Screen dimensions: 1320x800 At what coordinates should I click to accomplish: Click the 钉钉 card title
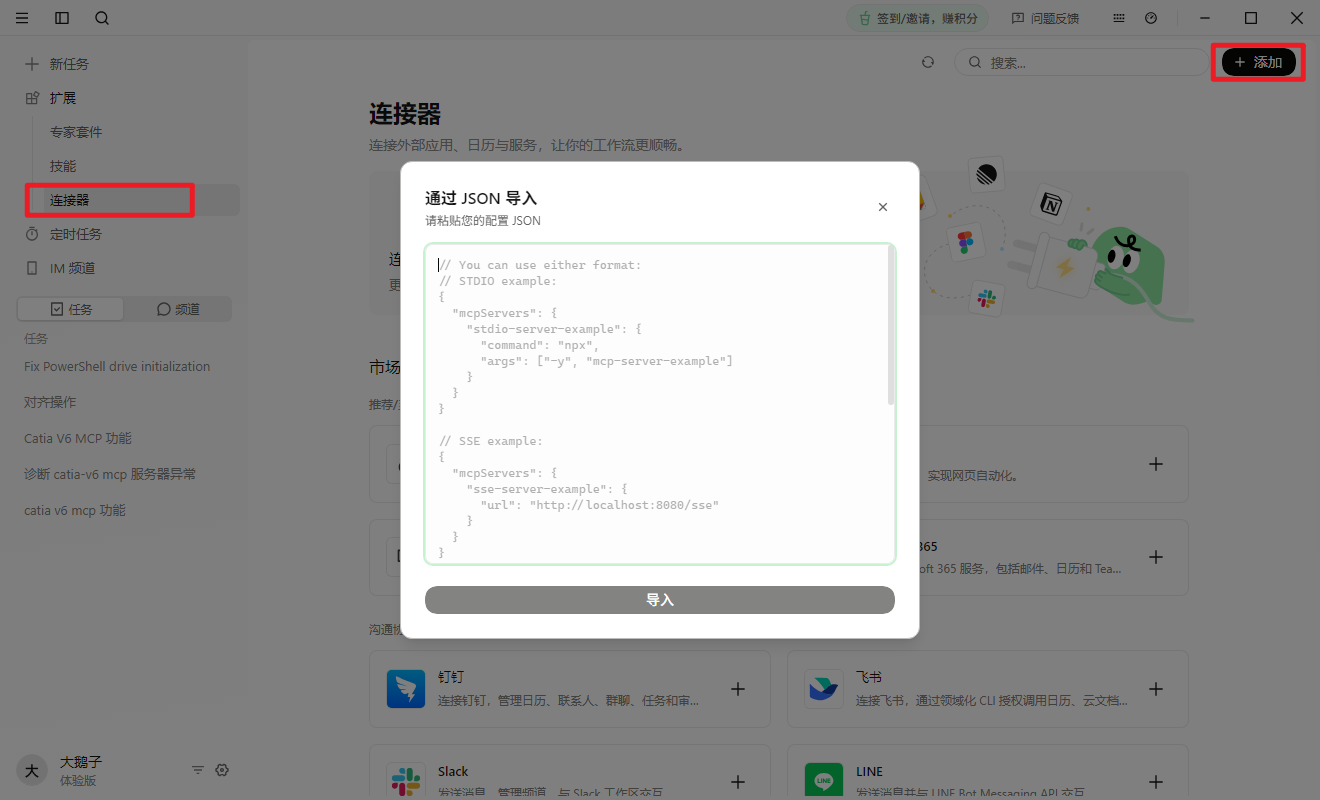[x=451, y=678]
